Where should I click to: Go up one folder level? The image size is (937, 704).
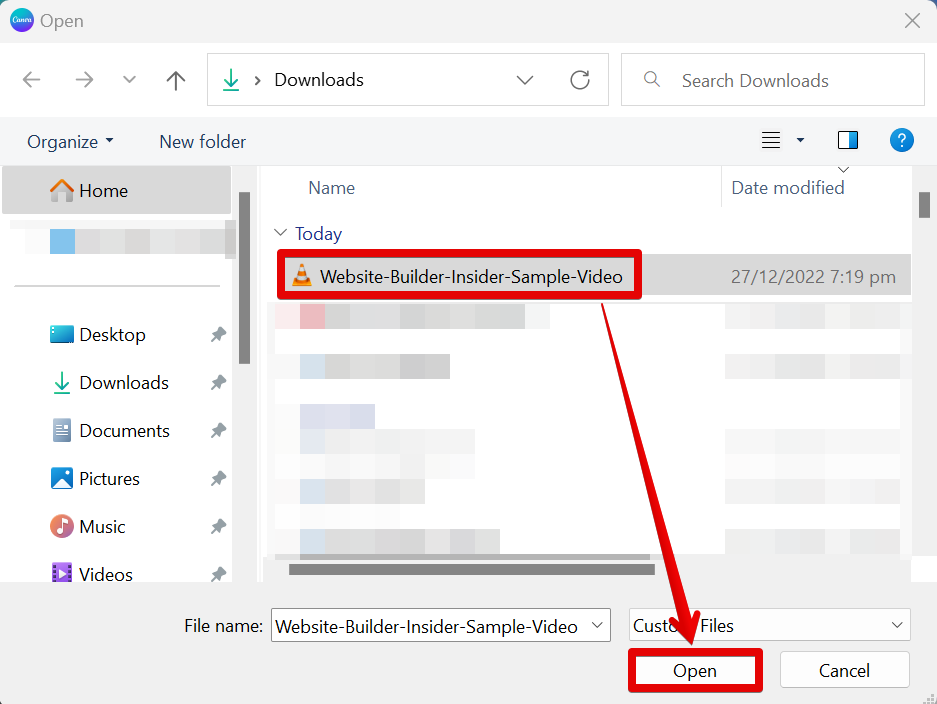point(176,80)
